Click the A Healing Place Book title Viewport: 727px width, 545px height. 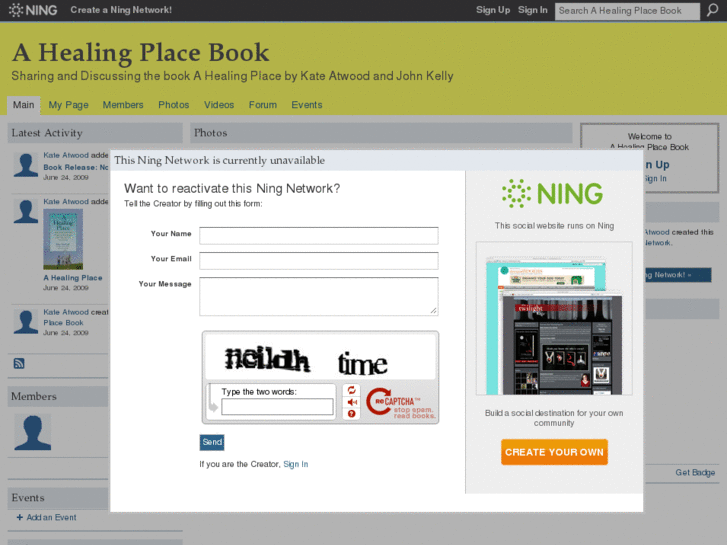(x=140, y=52)
